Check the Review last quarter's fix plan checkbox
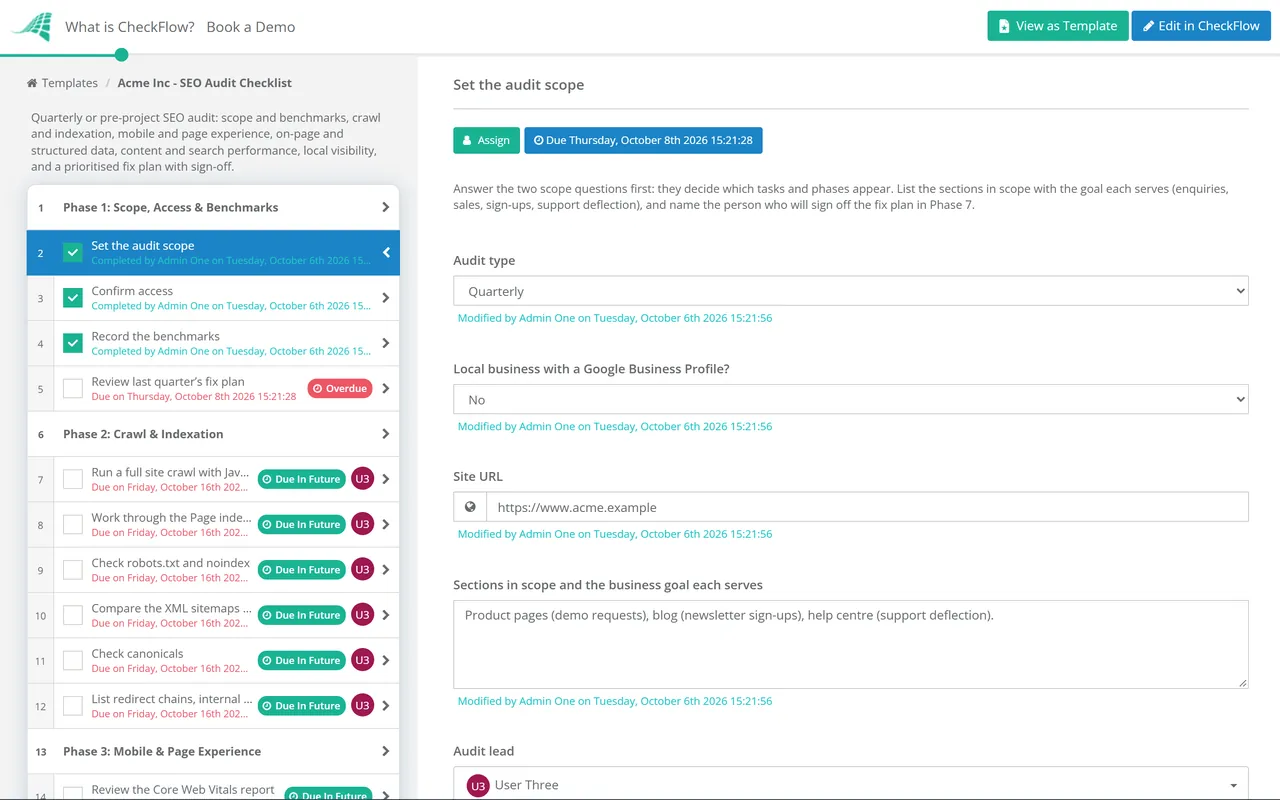Viewport: 1280px width, 800px height. pos(73,388)
